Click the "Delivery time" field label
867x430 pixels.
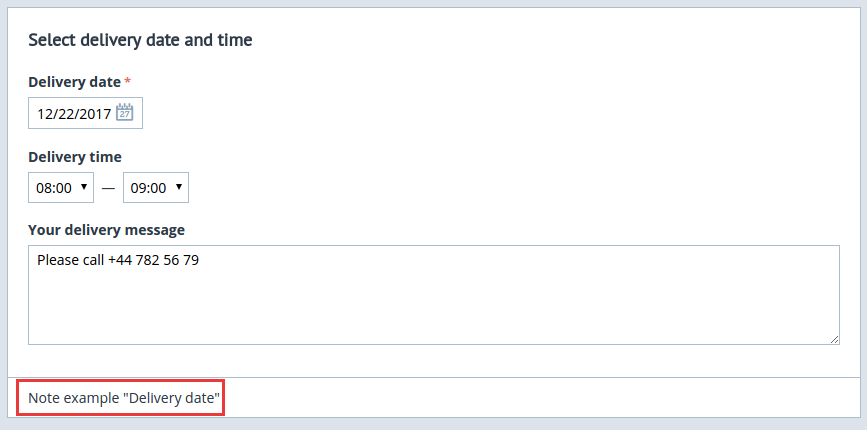pyautogui.click(x=75, y=157)
